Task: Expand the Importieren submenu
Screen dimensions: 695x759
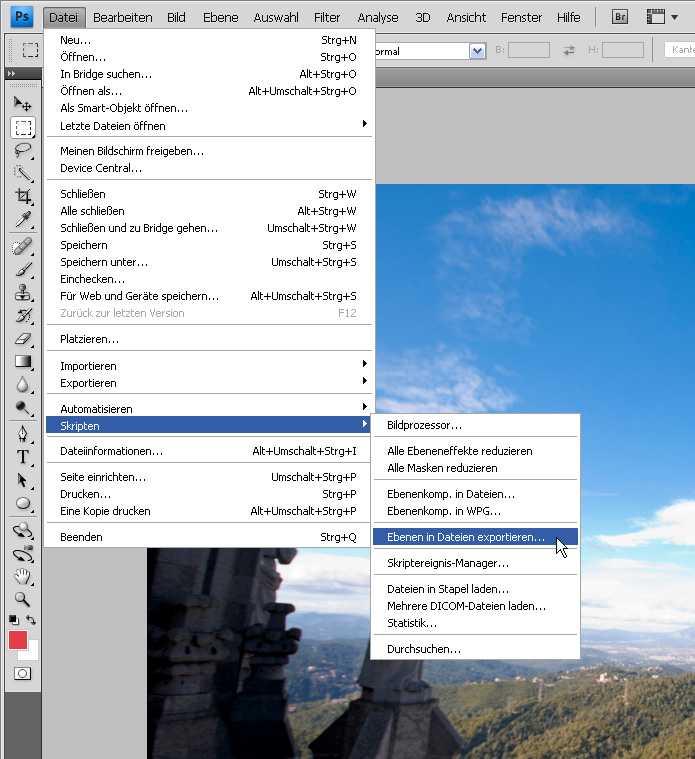Action: [x=209, y=366]
